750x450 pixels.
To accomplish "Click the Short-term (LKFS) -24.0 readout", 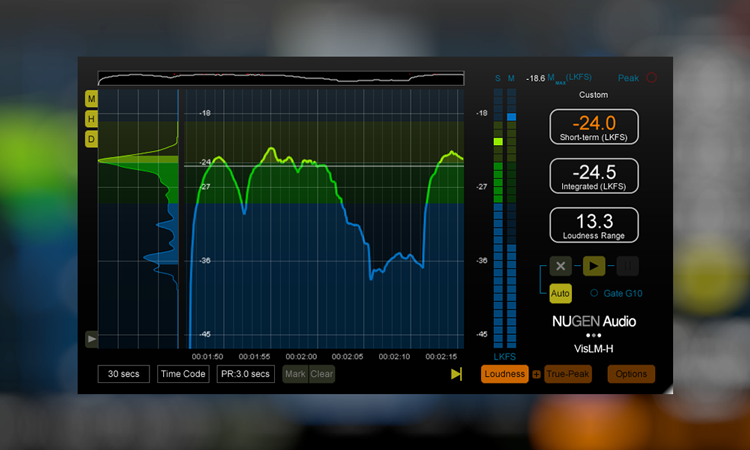I will pos(594,127).
